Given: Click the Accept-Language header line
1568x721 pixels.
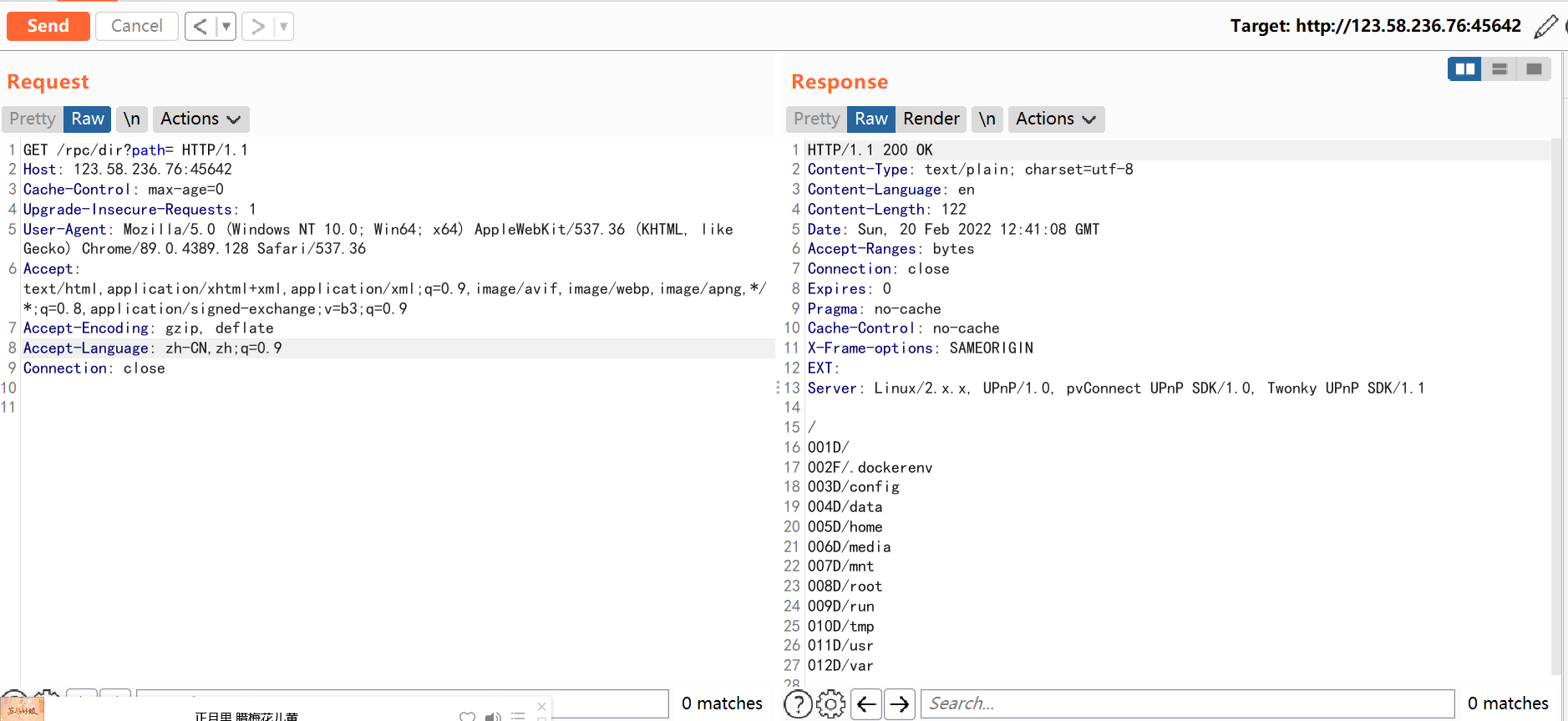Looking at the screenshot, I should pos(153,348).
